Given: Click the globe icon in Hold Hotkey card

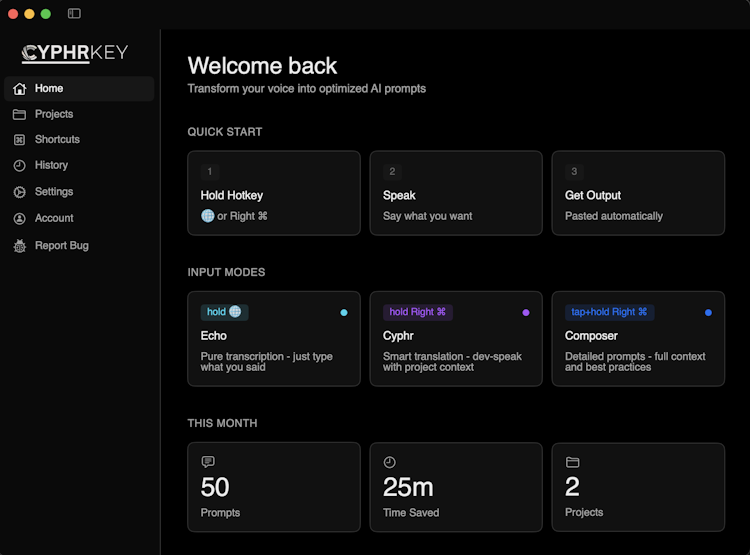Looking at the screenshot, I should 208,216.
